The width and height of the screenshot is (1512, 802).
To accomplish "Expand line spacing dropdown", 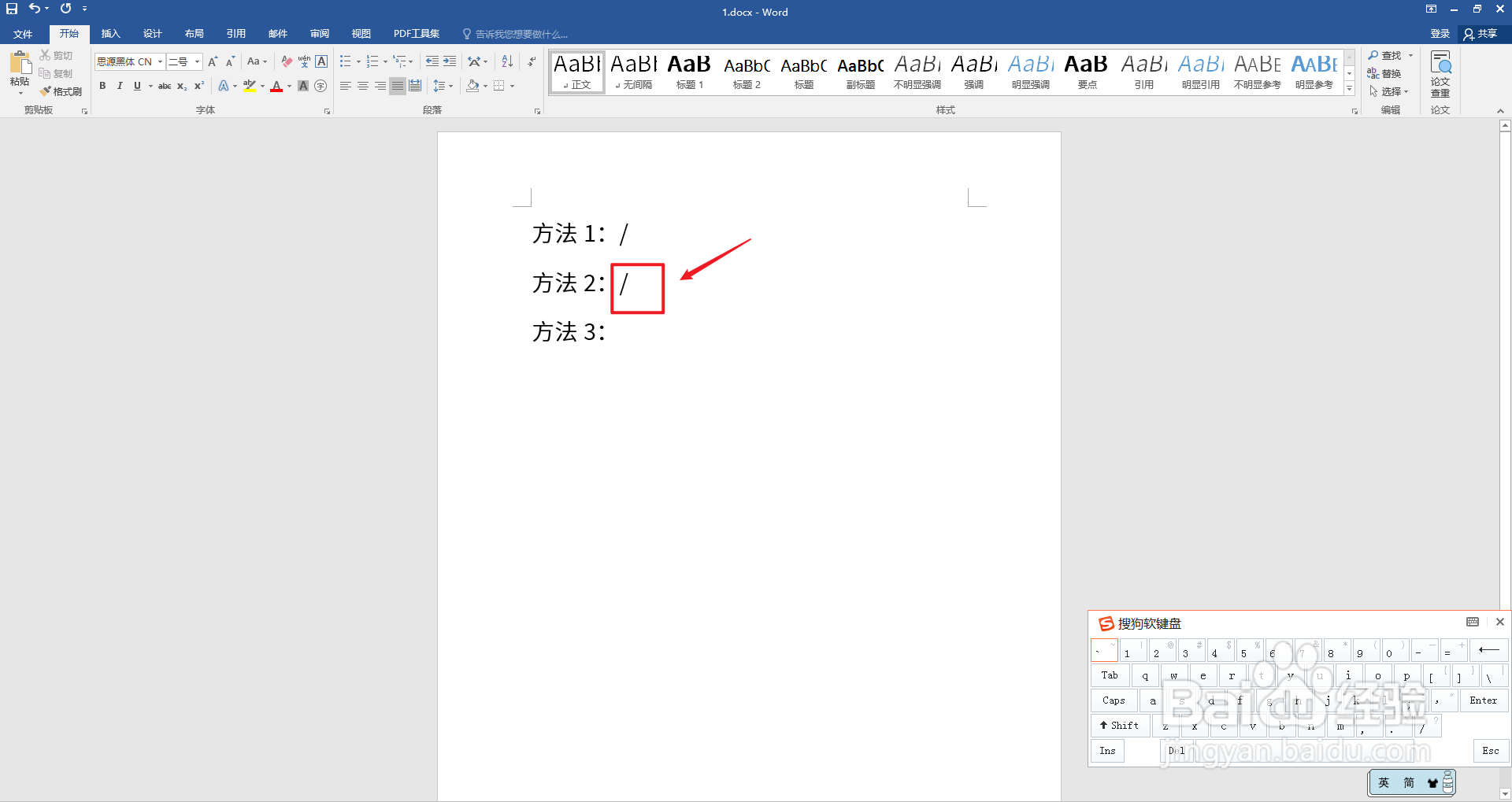I will (443, 86).
